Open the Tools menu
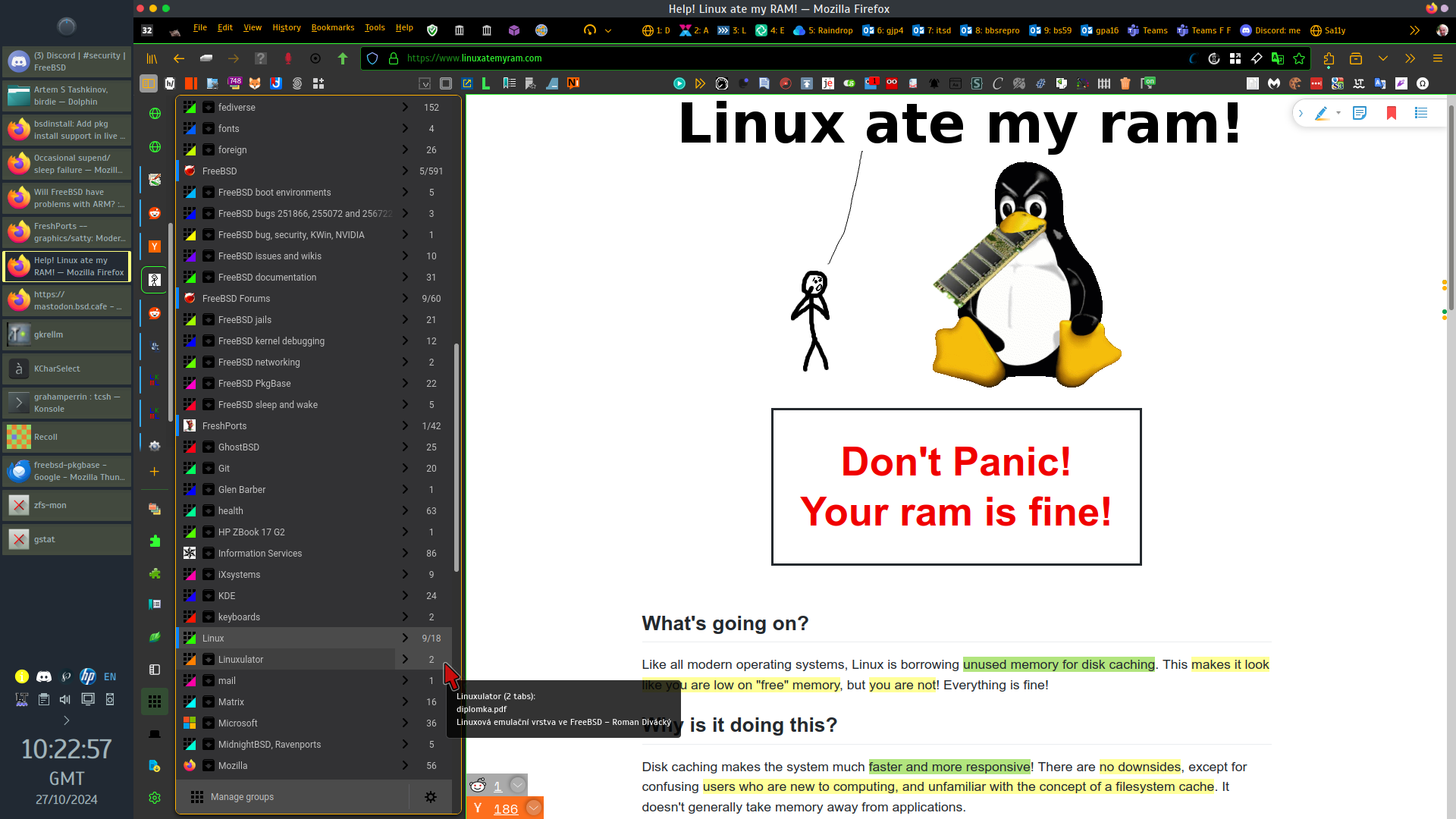 [x=375, y=28]
